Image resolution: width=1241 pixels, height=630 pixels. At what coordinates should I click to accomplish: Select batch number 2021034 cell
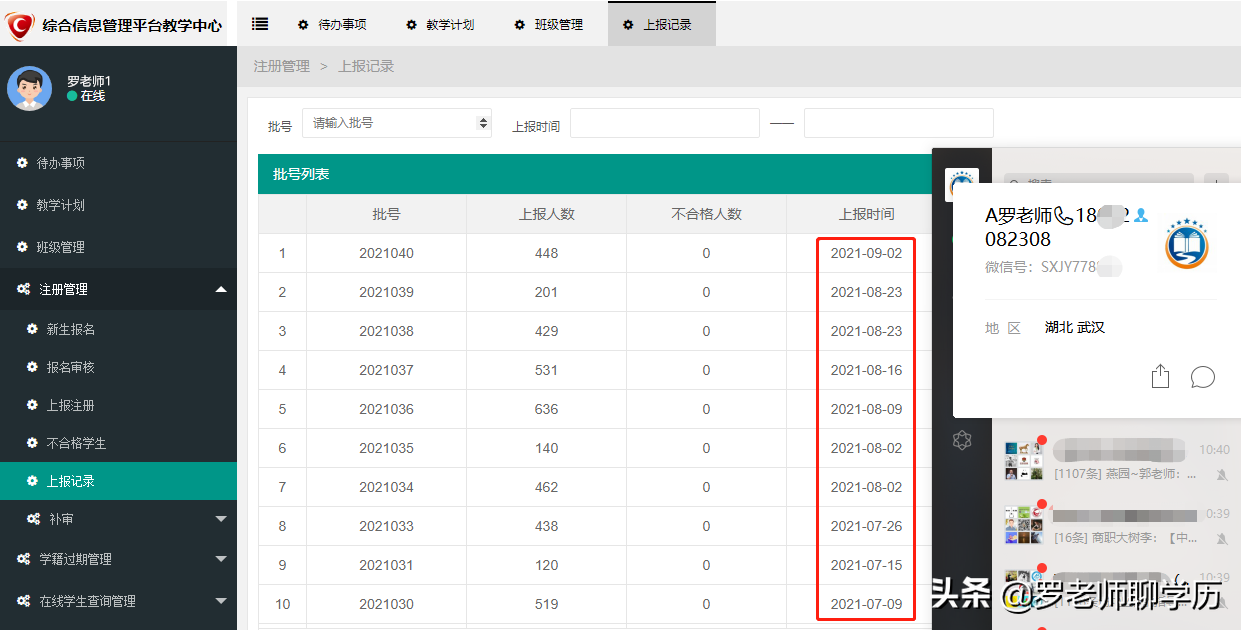[386, 487]
